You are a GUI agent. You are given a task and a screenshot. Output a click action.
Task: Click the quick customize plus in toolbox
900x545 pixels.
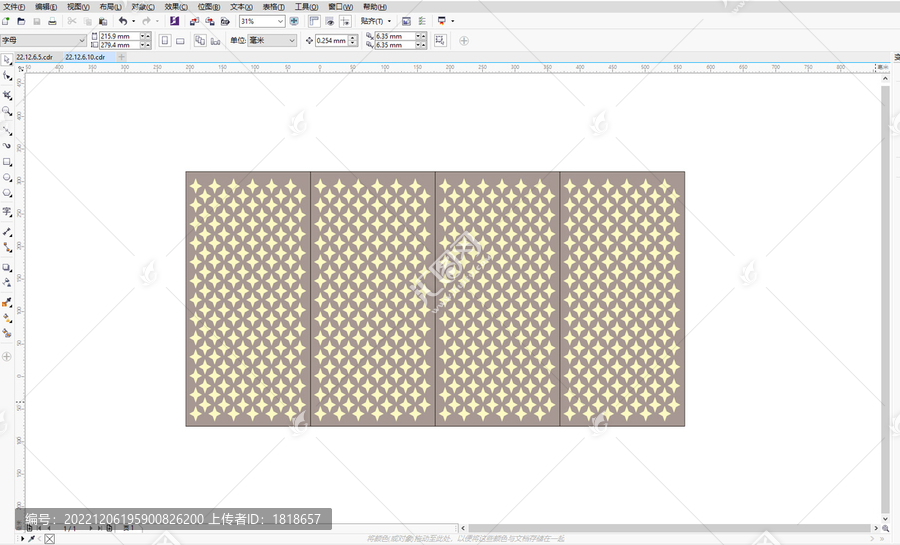(x=6, y=357)
